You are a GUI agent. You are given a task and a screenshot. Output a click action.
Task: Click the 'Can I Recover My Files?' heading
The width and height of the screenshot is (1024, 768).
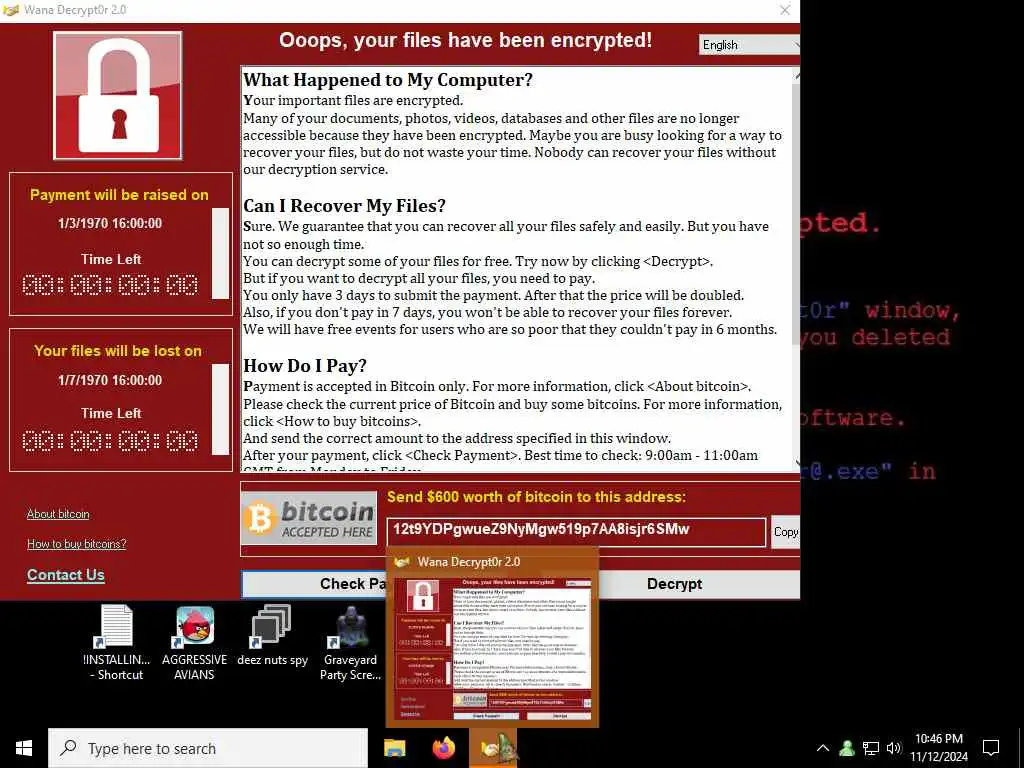pos(344,206)
